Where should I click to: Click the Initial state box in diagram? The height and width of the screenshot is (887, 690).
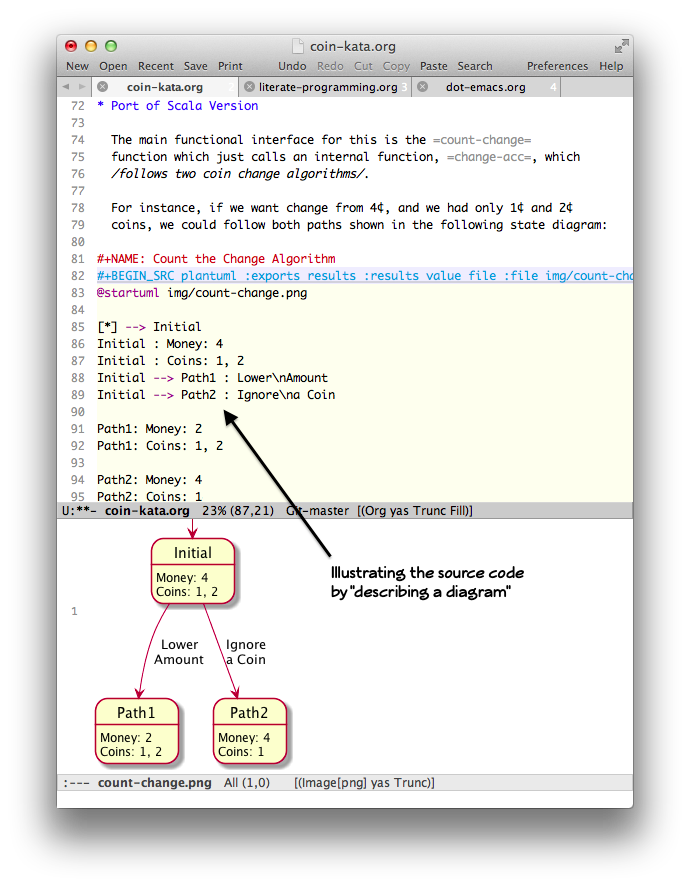coord(192,571)
